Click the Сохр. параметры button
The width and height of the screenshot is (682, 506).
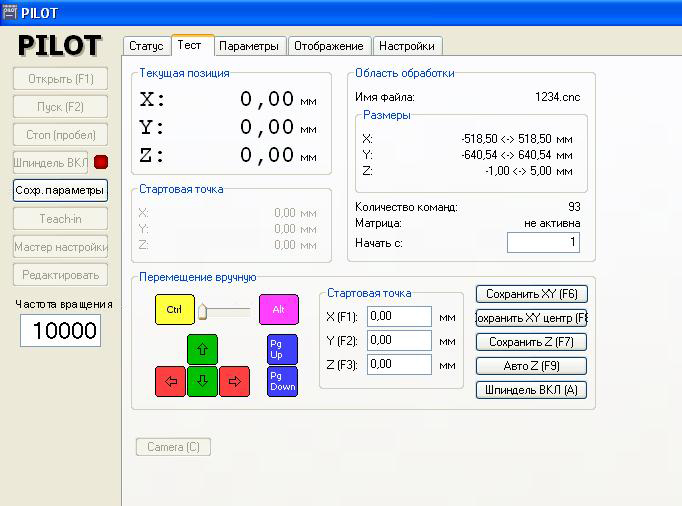60,190
